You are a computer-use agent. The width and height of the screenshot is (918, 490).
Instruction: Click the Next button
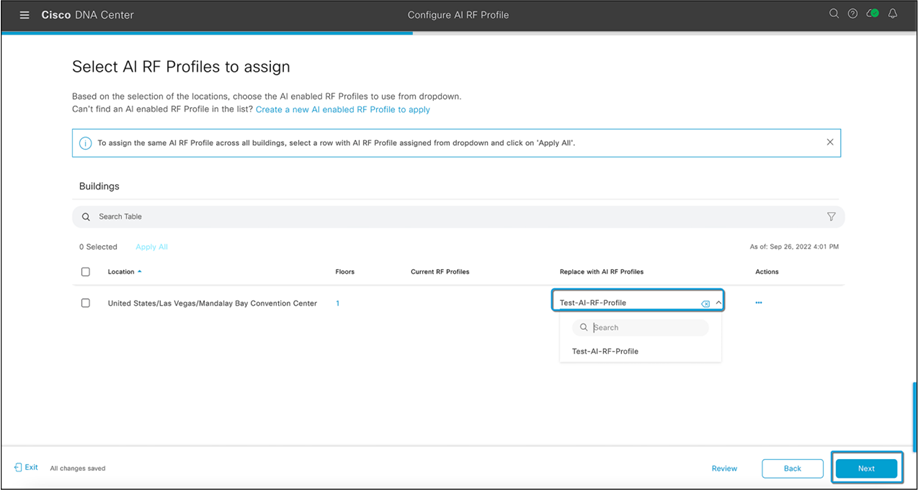pyautogui.click(x=866, y=468)
